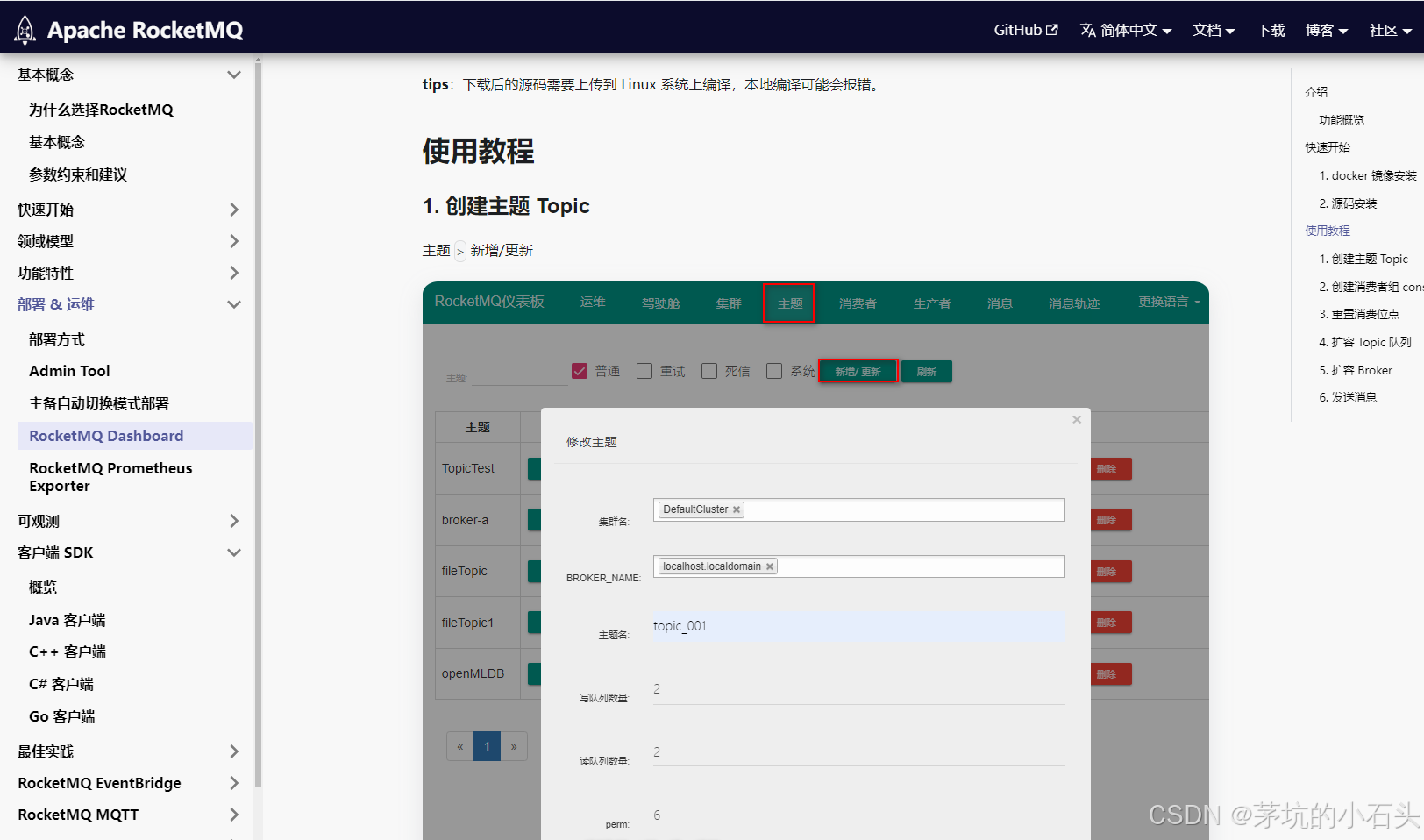Open the C++ 客户端 page
This screenshot has height=840, width=1424.
click(x=67, y=651)
